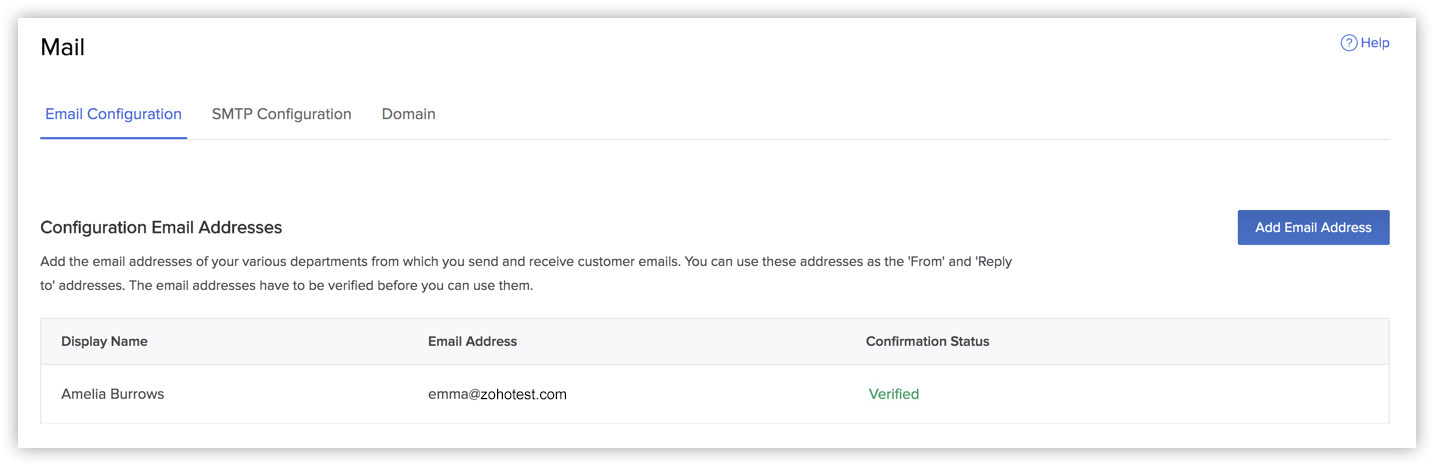Select the Amelia Burrows display name
This screenshot has height=466, width=1434.
click(x=112, y=394)
